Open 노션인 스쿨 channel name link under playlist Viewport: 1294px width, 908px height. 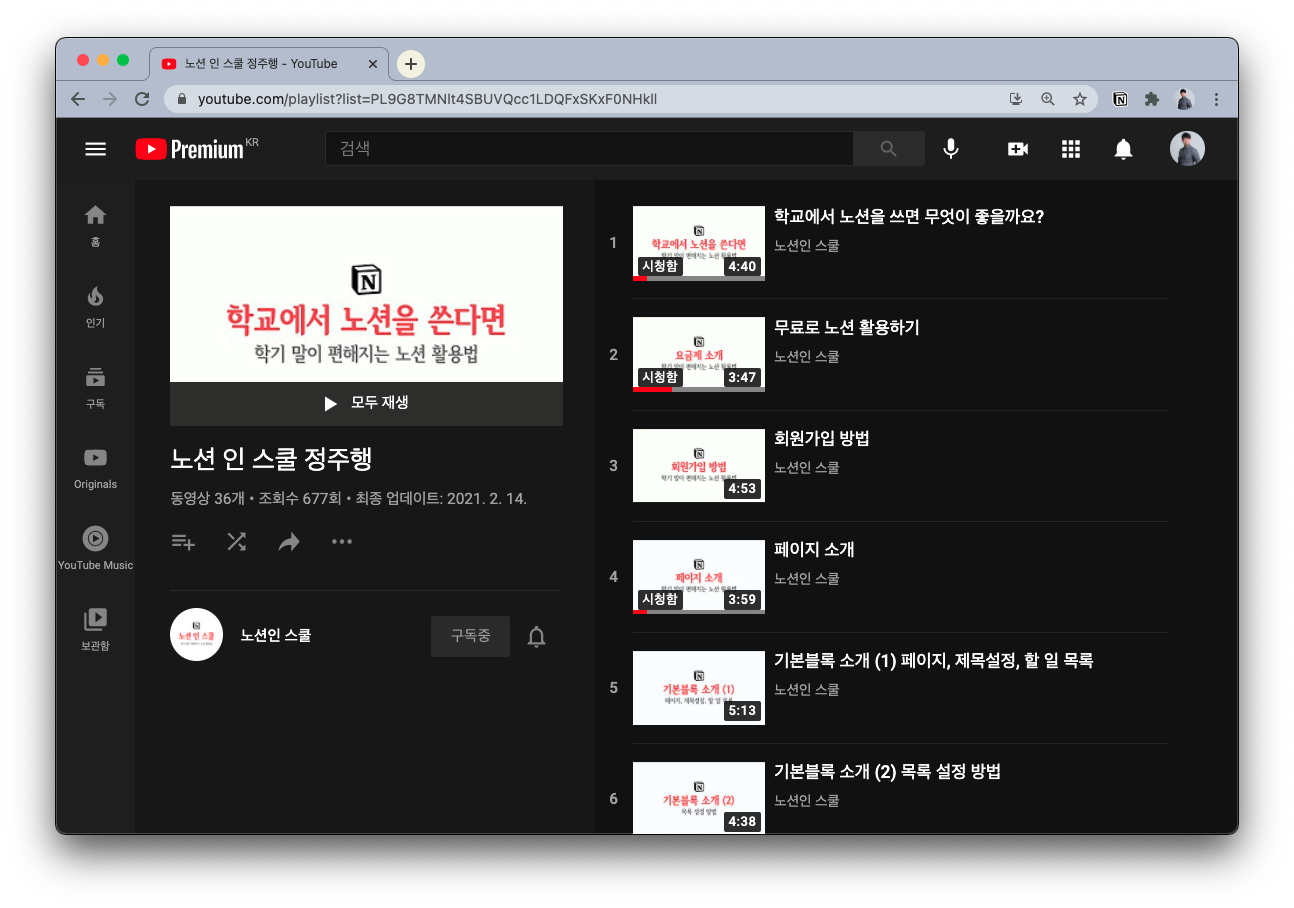(276, 635)
